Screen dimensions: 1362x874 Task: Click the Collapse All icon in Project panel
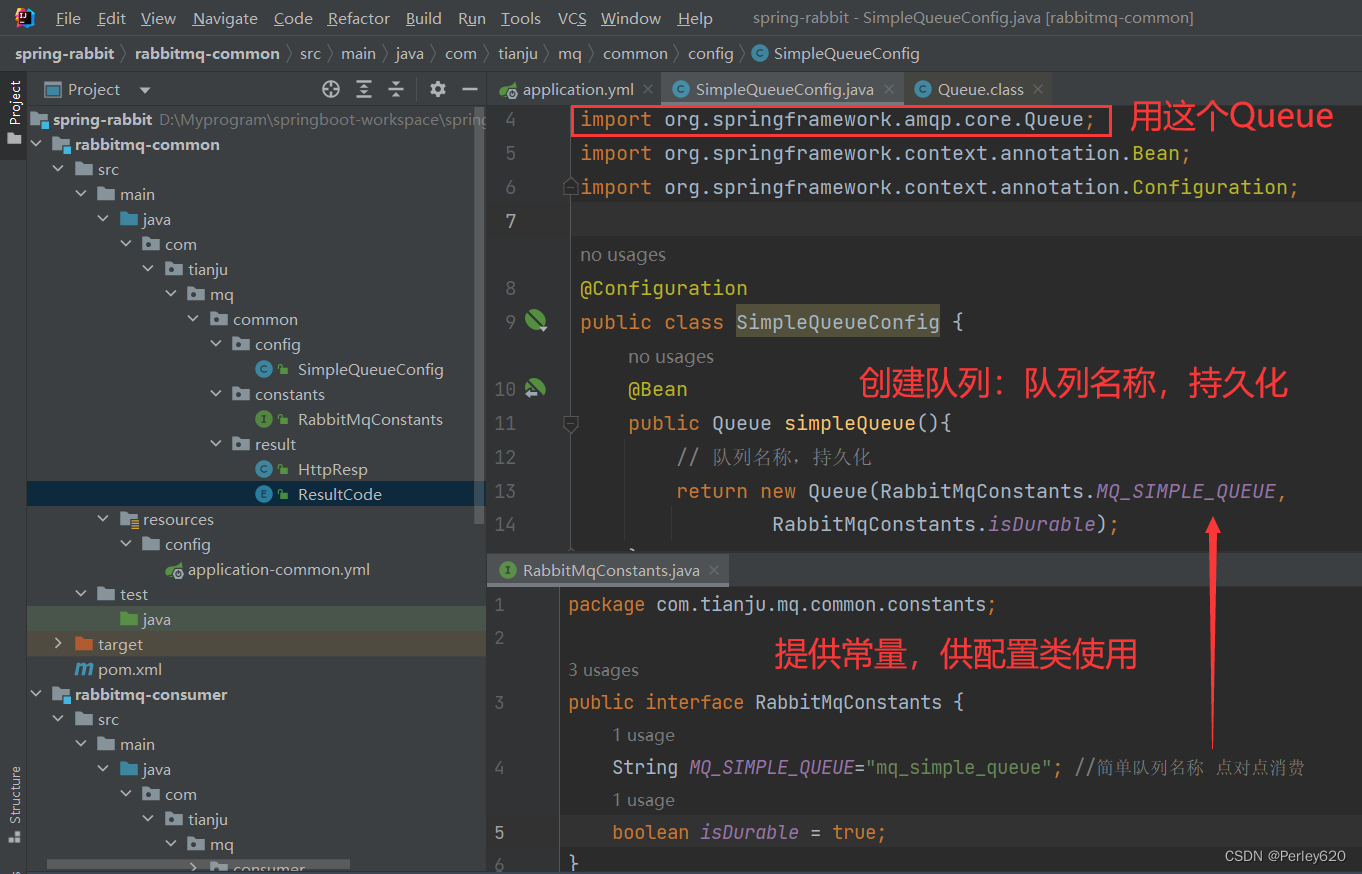pyautogui.click(x=396, y=89)
